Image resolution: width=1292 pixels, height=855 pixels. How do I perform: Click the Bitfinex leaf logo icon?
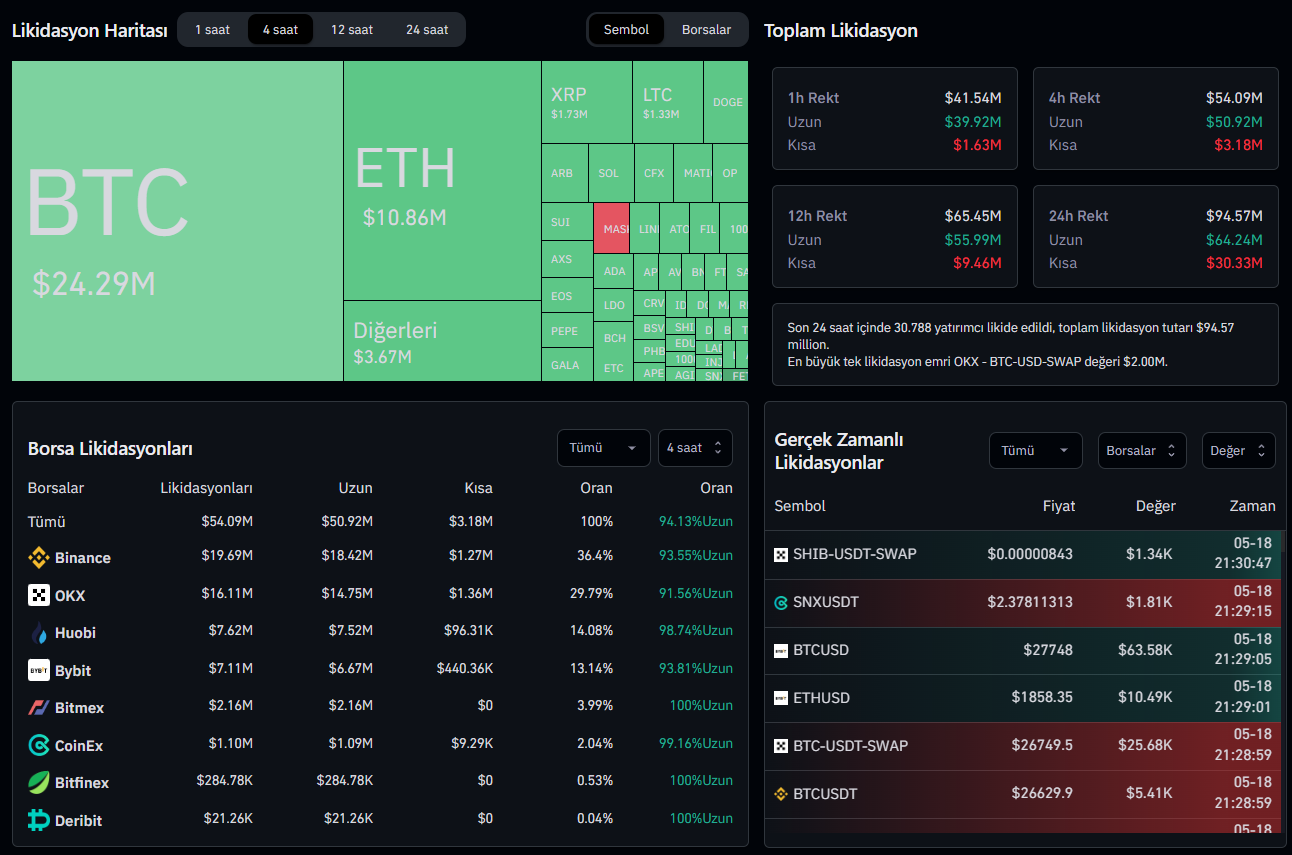click(x=38, y=782)
